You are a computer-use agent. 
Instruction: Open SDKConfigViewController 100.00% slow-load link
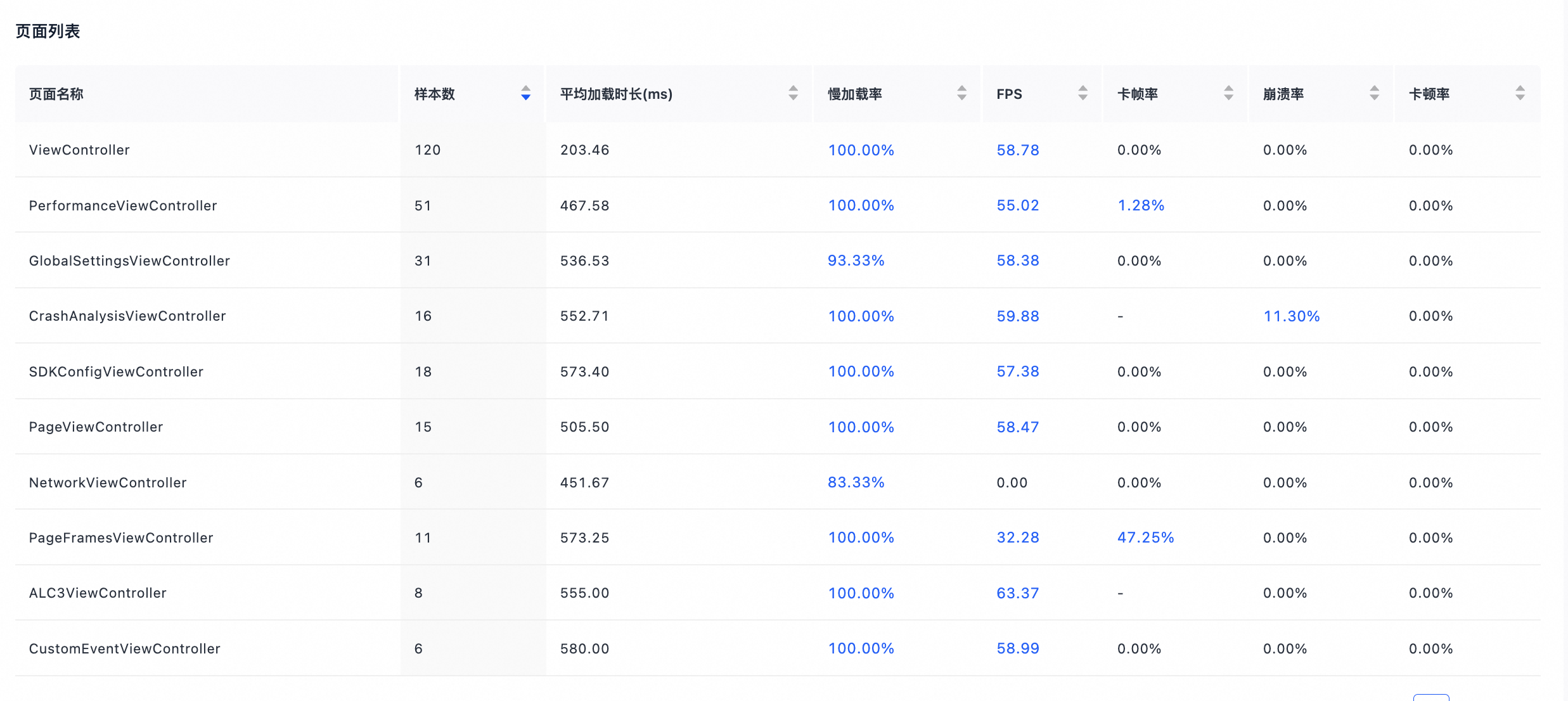[861, 371]
